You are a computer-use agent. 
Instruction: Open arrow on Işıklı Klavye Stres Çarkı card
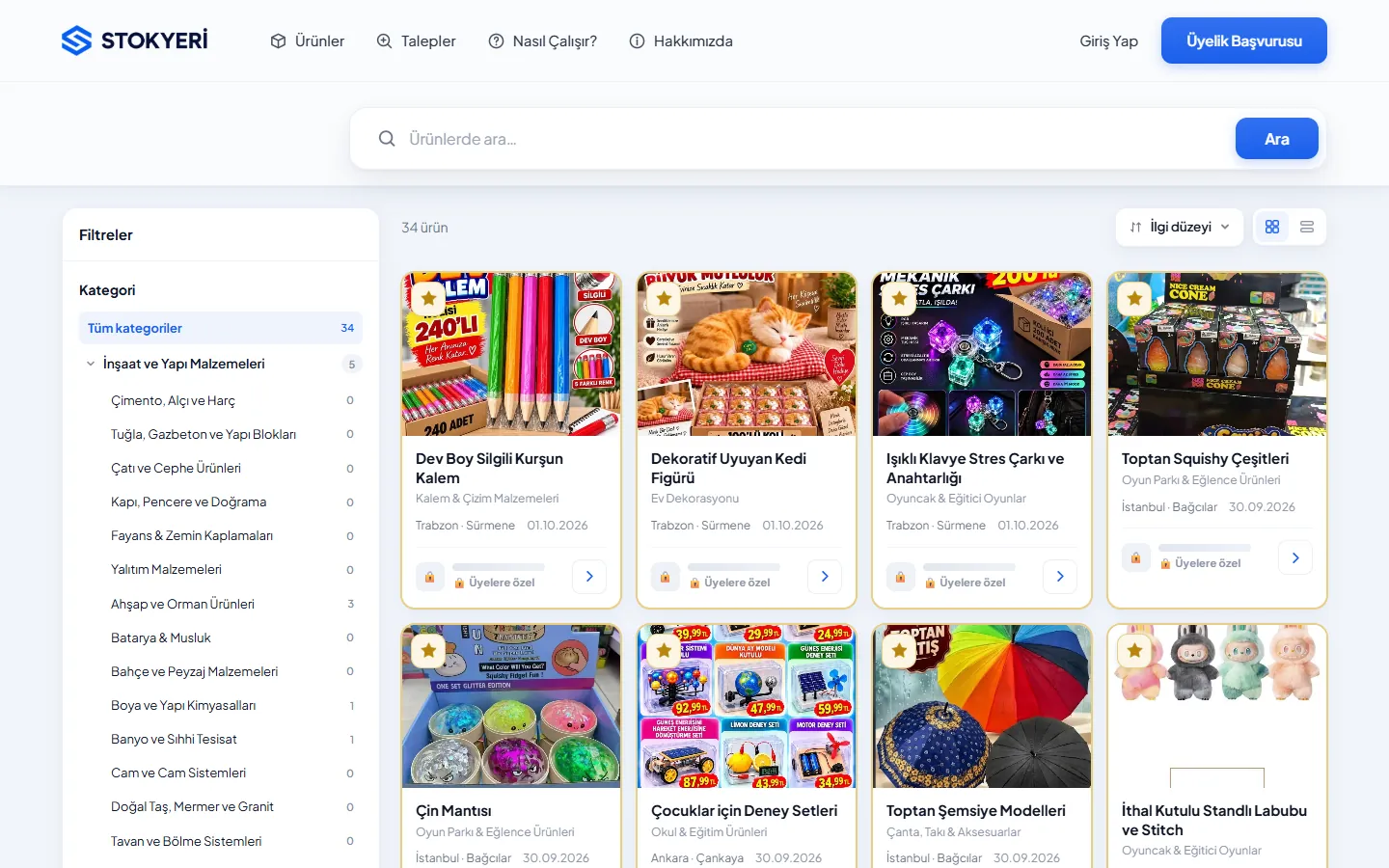coord(1060,577)
